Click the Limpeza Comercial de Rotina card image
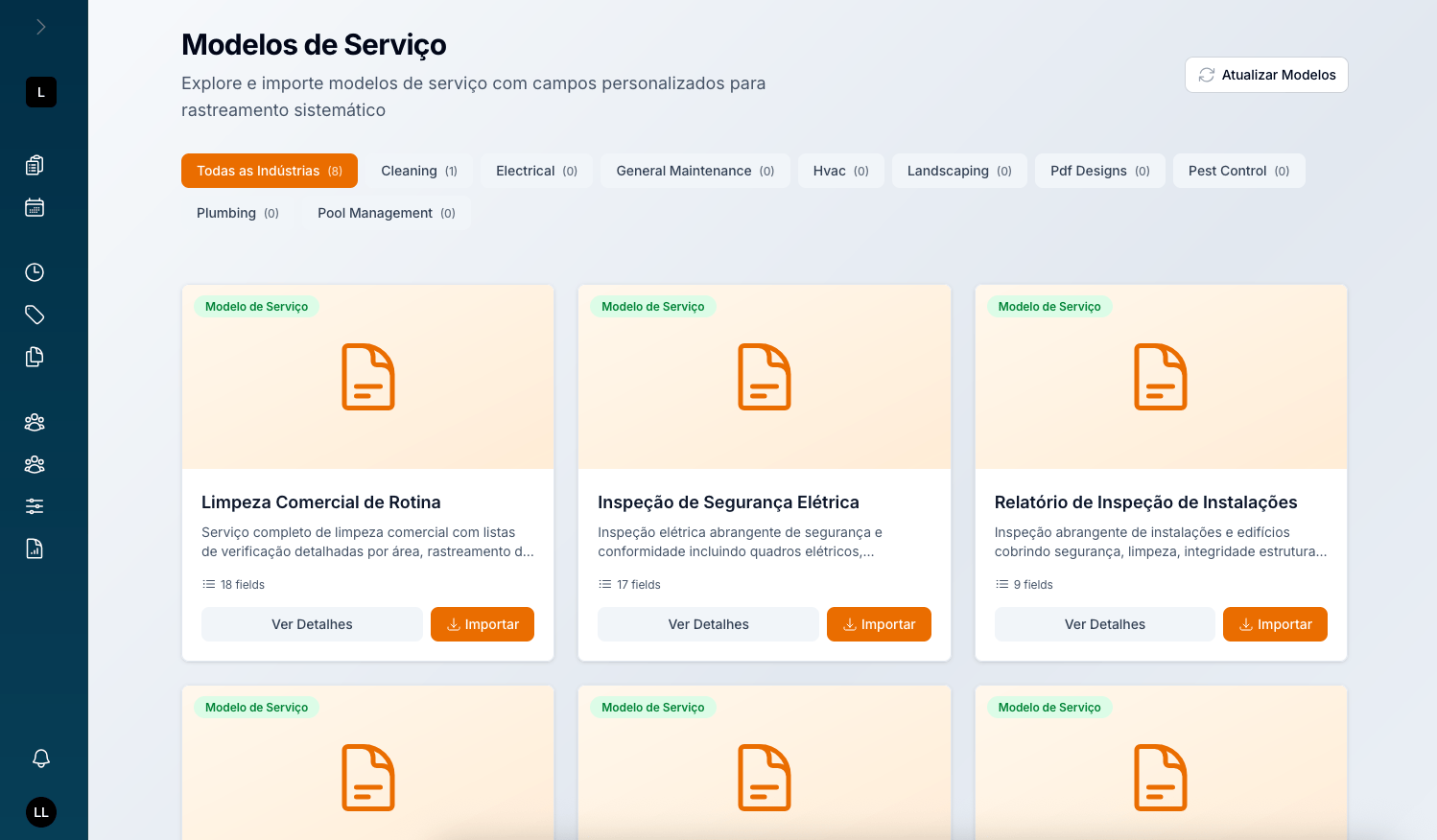 [x=368, y=377]
